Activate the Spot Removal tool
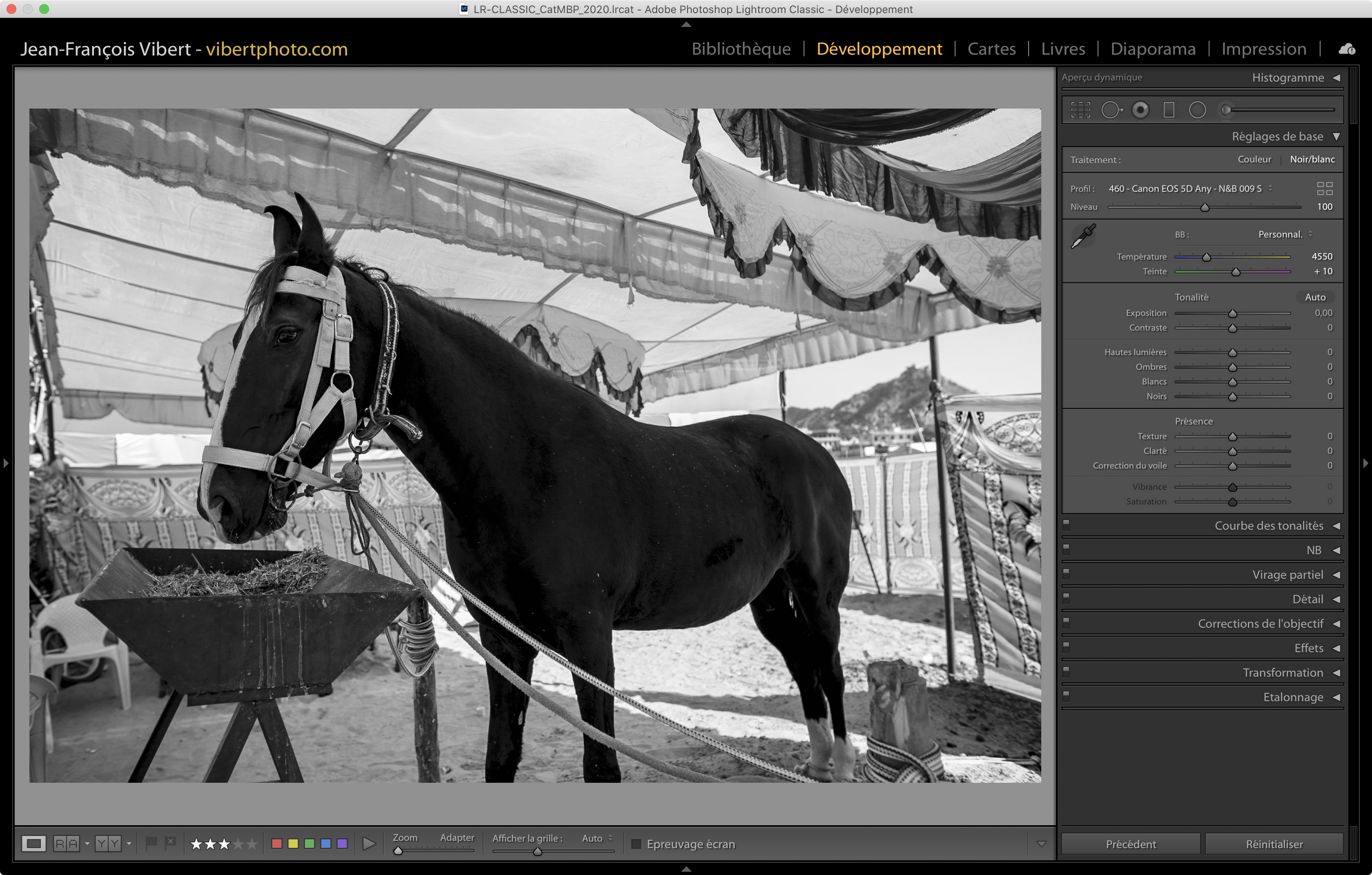Image resolution: width=1372 pixels, height=875 pixels. pos(1111,110)
